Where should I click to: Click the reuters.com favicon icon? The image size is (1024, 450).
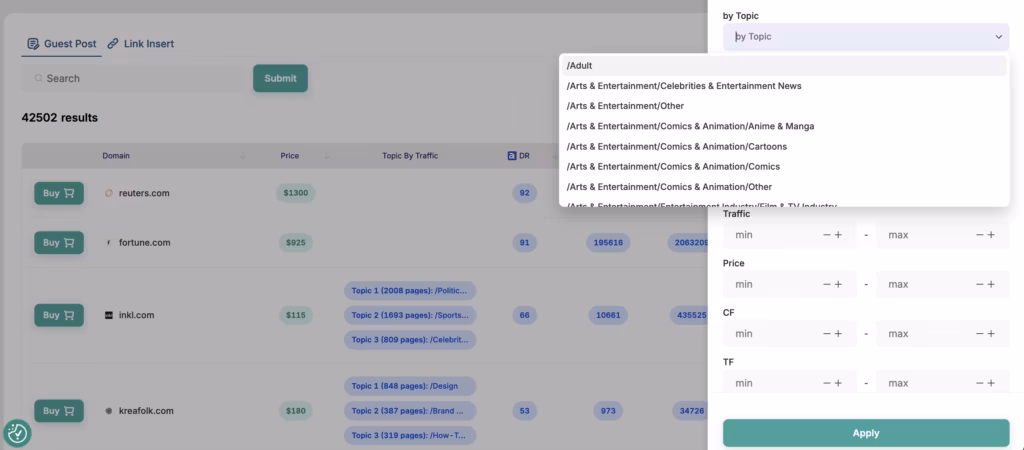coord(109,193)
